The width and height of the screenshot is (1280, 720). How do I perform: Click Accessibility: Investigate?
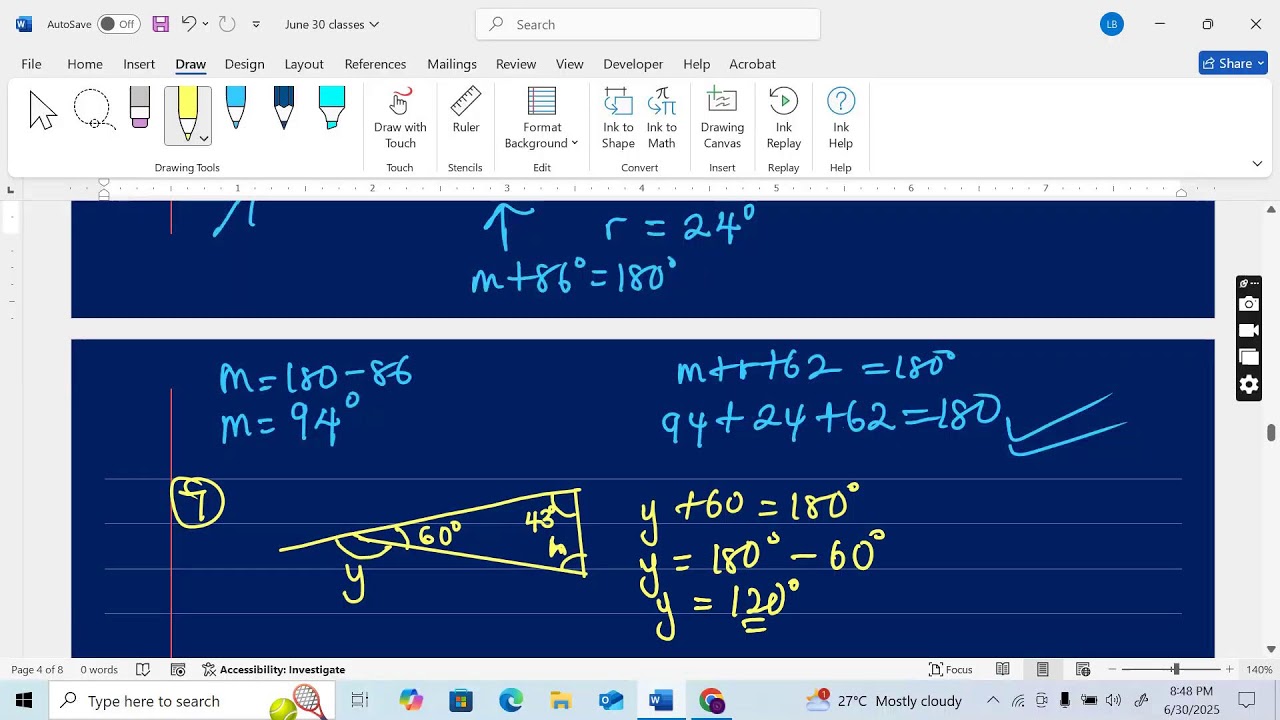click(273, 670)
